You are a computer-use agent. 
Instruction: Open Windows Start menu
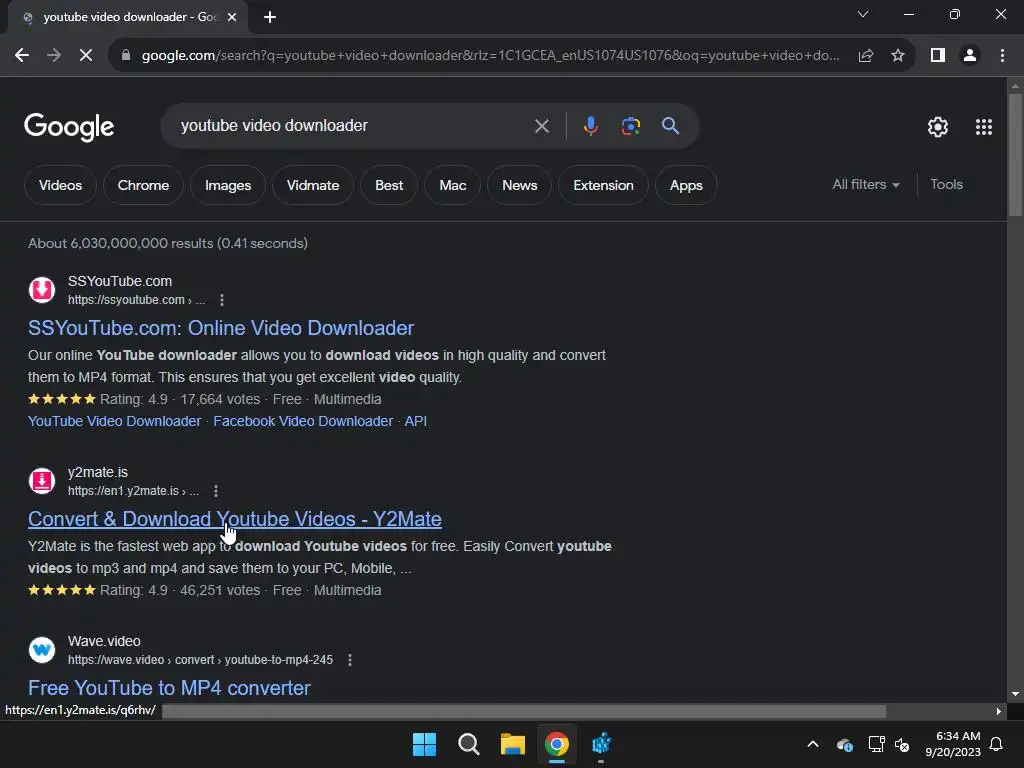tap(424, 744)
